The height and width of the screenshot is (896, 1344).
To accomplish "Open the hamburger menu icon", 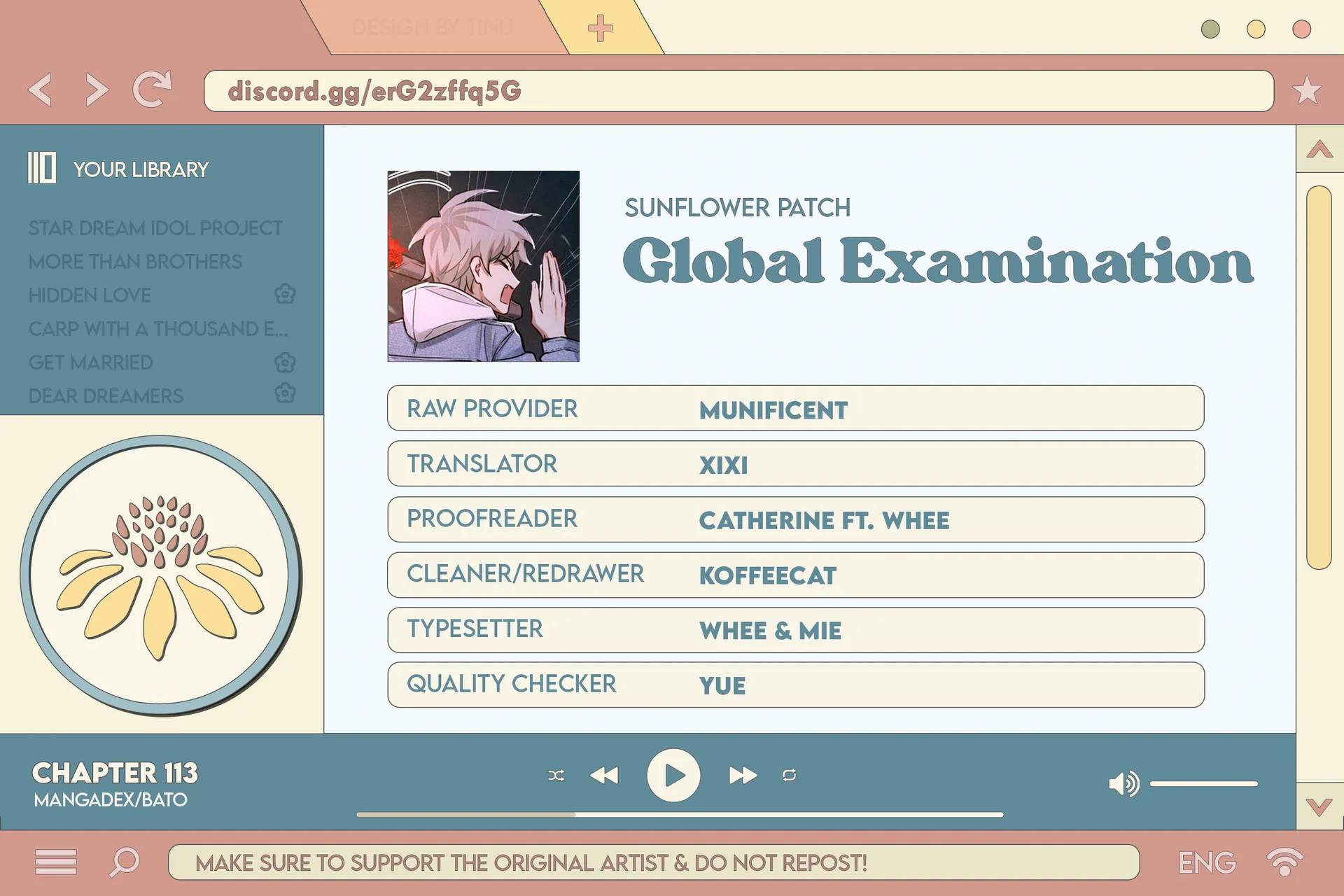I will coord(56,862).
